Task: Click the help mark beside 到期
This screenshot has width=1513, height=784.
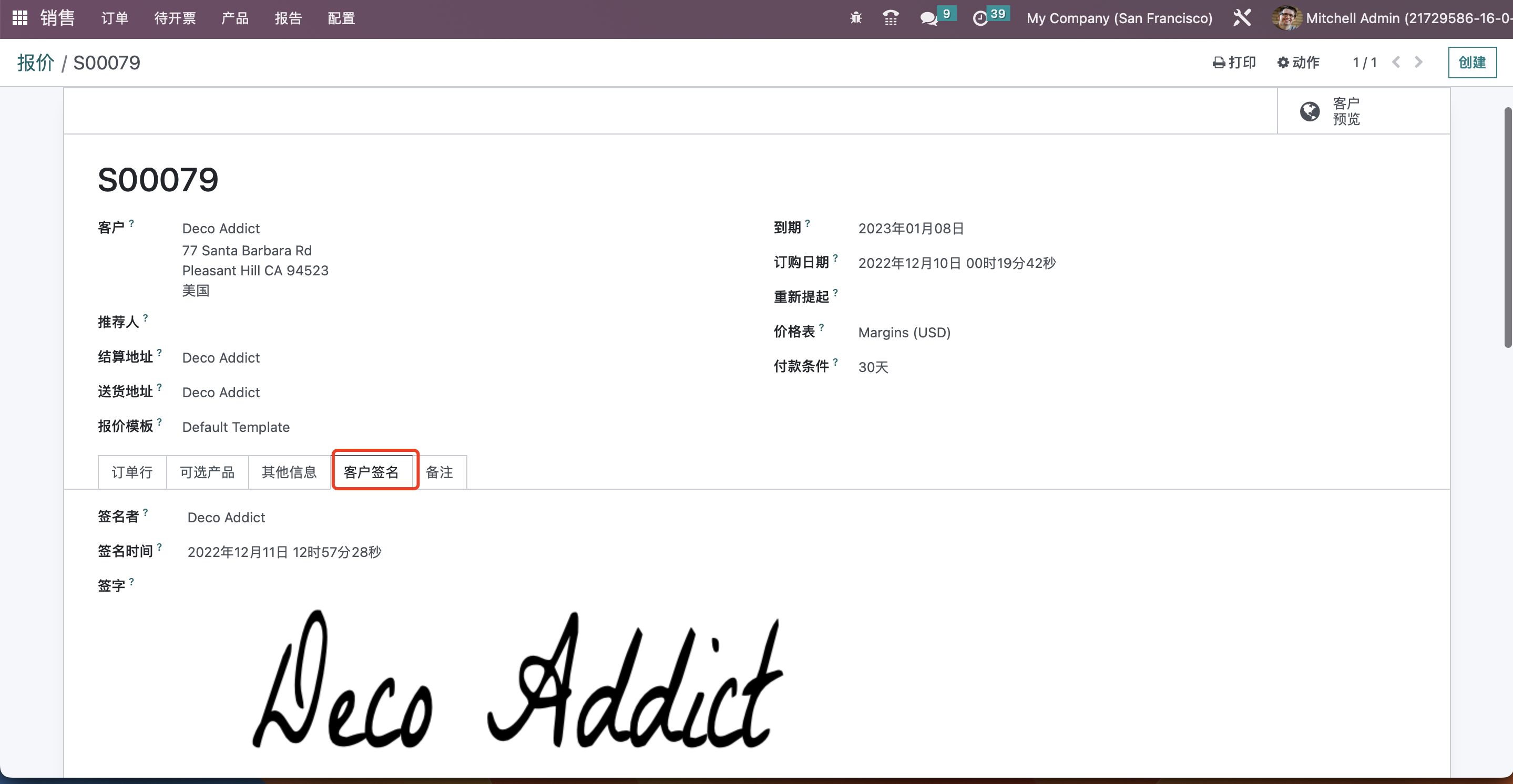Action: 807,223
